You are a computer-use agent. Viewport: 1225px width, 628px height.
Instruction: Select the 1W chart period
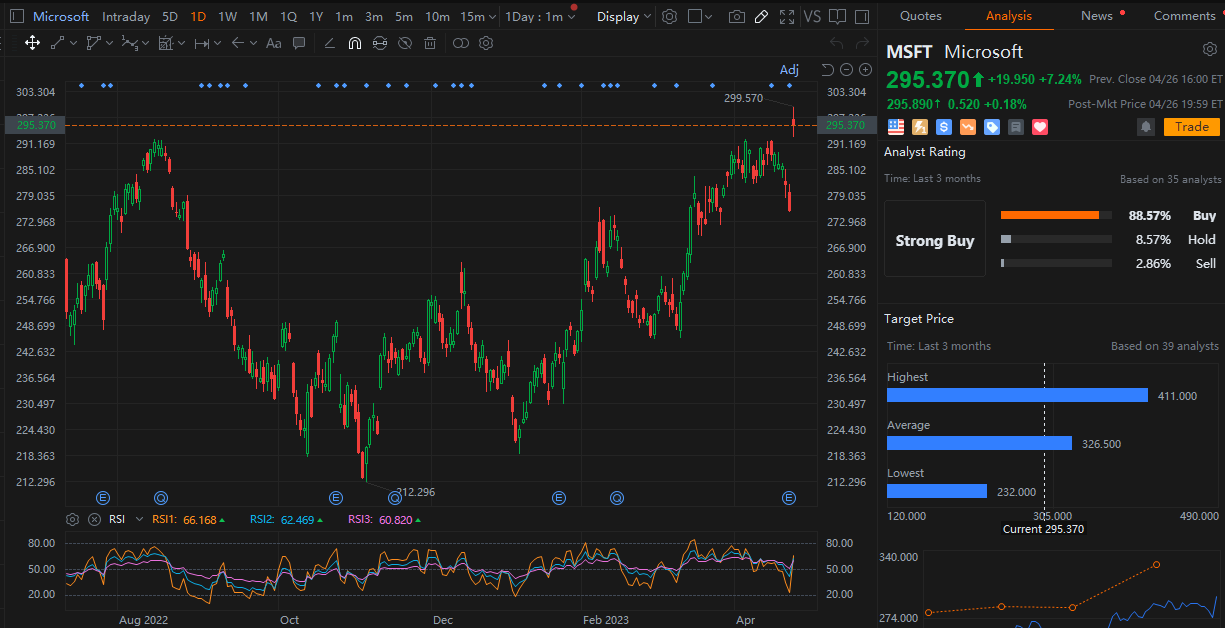(227, 17)
